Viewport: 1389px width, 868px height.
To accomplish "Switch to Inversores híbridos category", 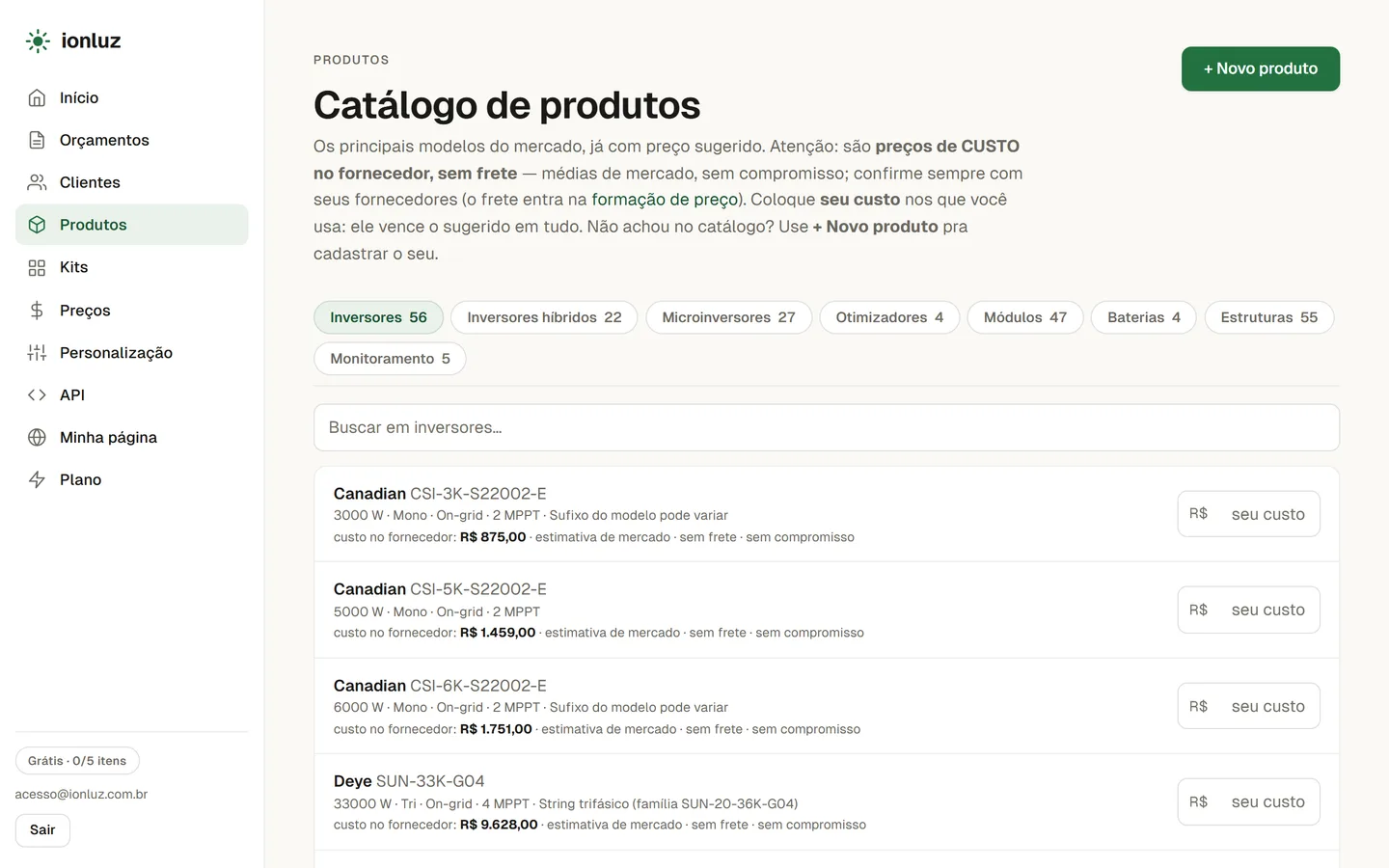I will tap(544, 317).
